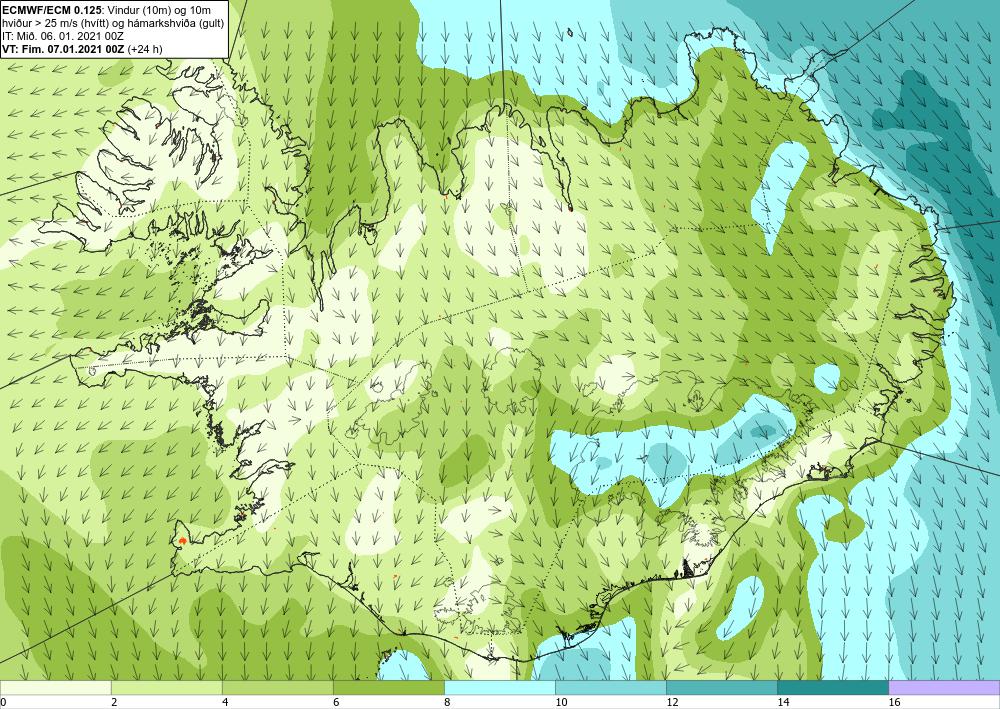The image size is (1000, 709).
Task: Click the orange marker on the southwest peninsula
Action: (x=182, y=541)
